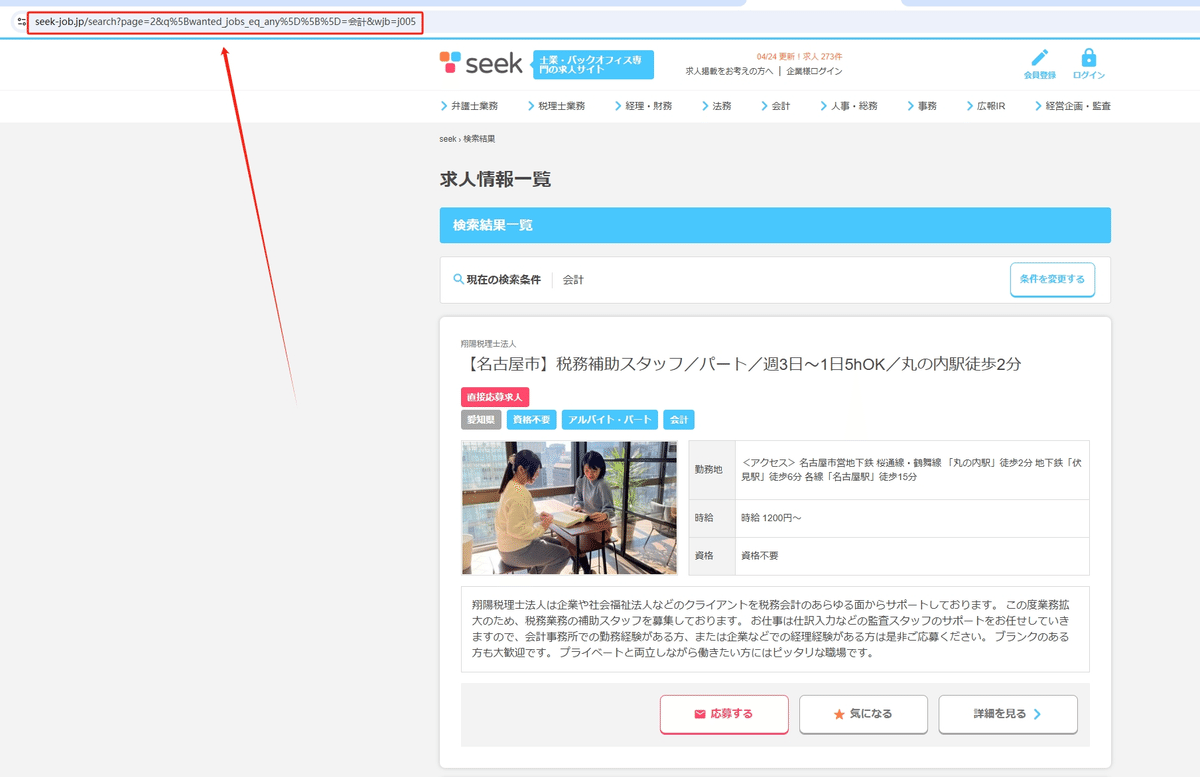Click the browser address bar URL
The image size is (1200, 777).
coord(225,21)
